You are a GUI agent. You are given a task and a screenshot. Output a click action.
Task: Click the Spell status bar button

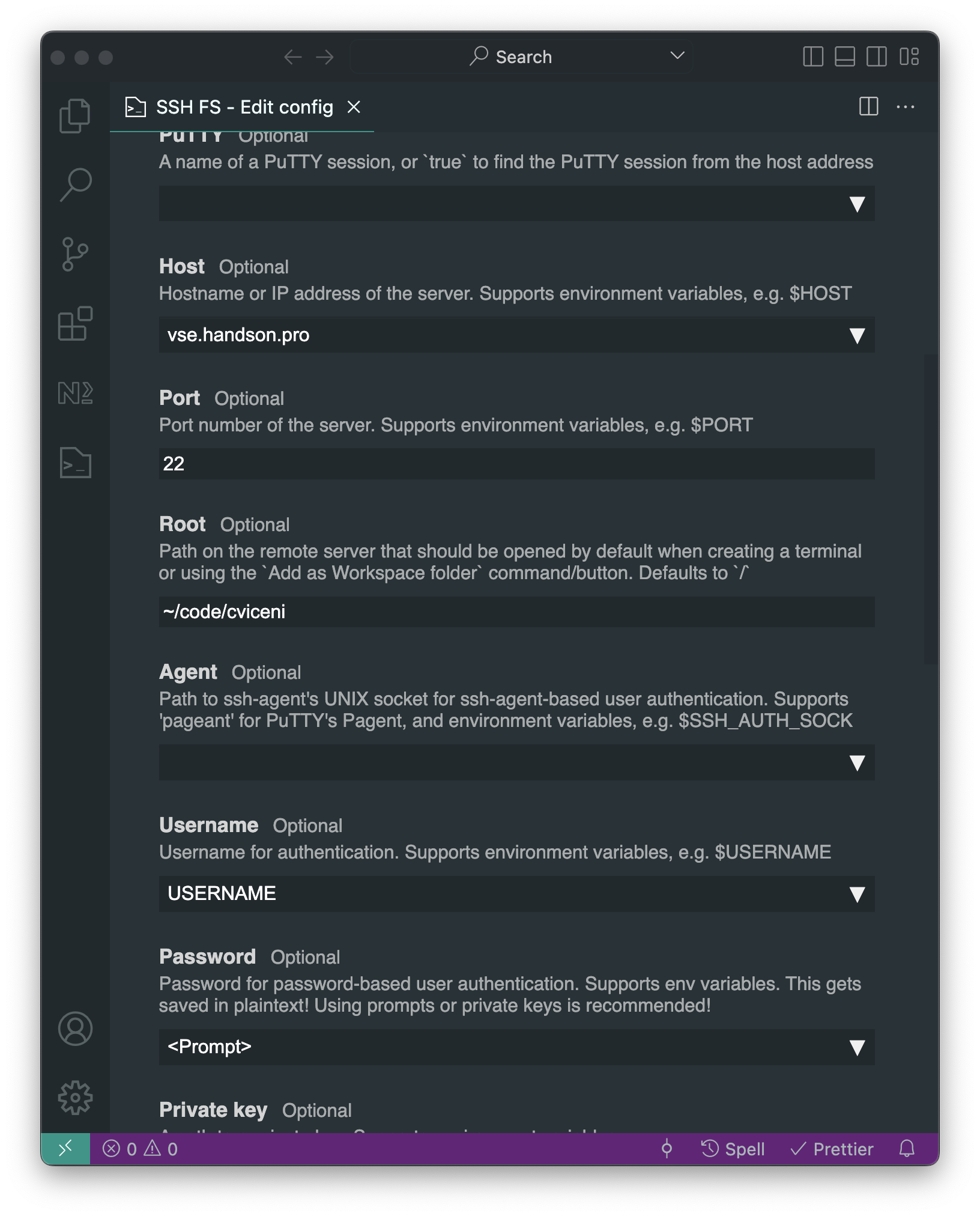[x=733, y=1149]
